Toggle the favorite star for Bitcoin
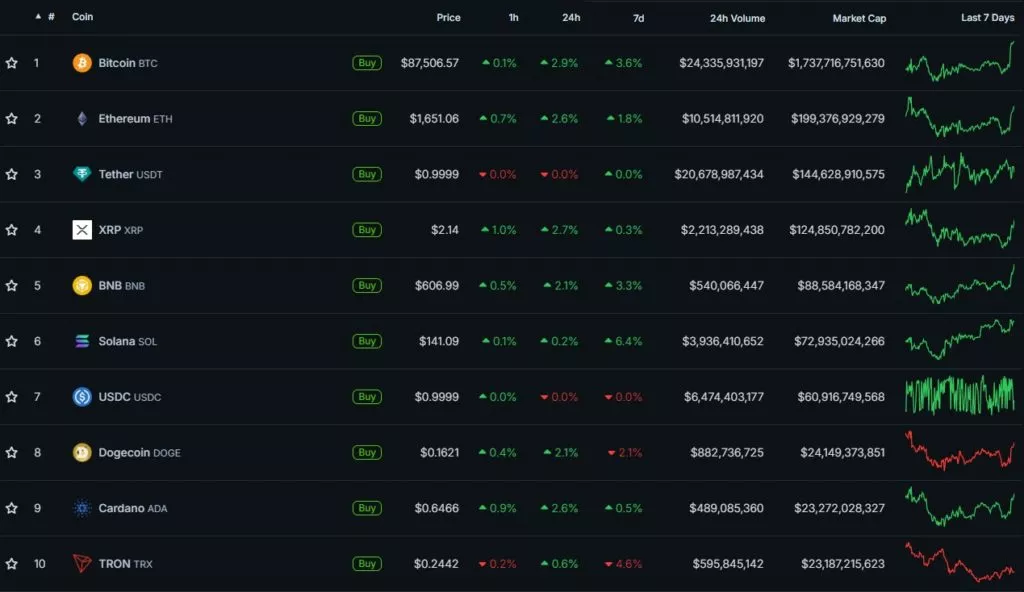 pyautogui.click(x=12, y=63)
